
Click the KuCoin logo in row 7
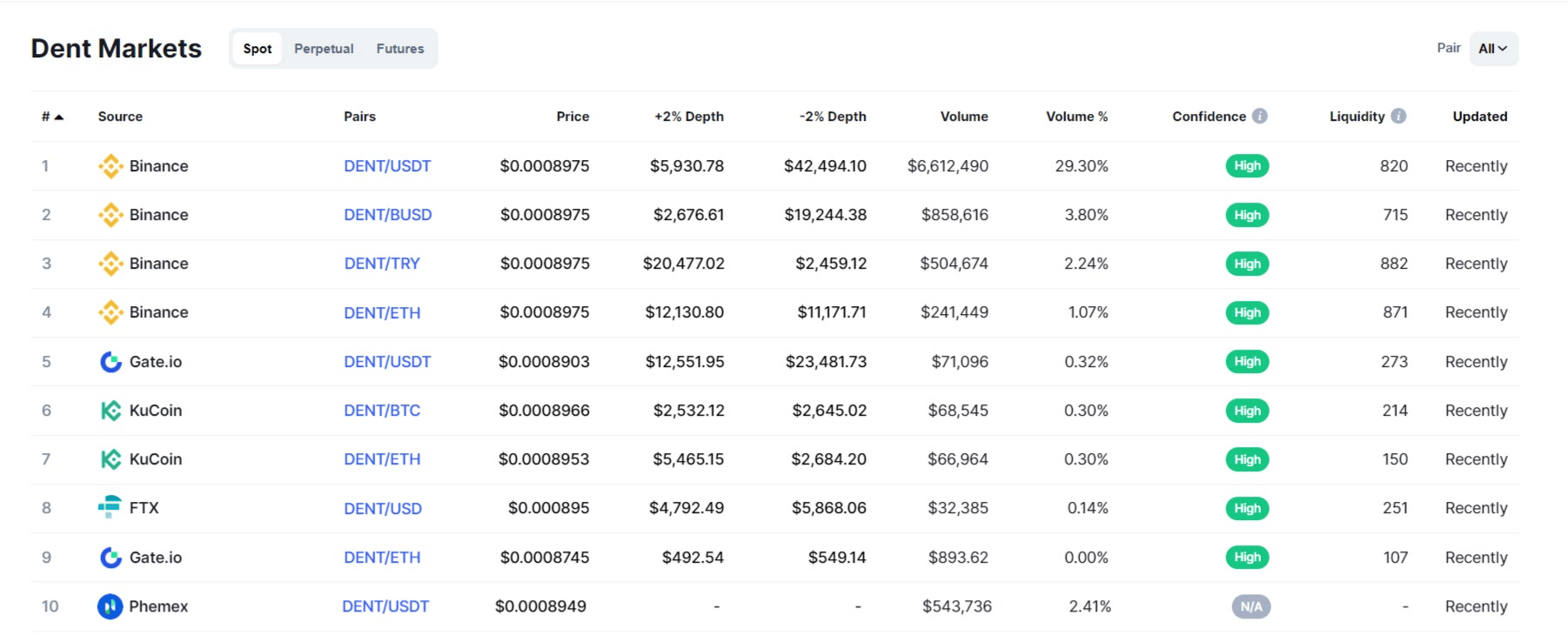click(x=111, y=459)
